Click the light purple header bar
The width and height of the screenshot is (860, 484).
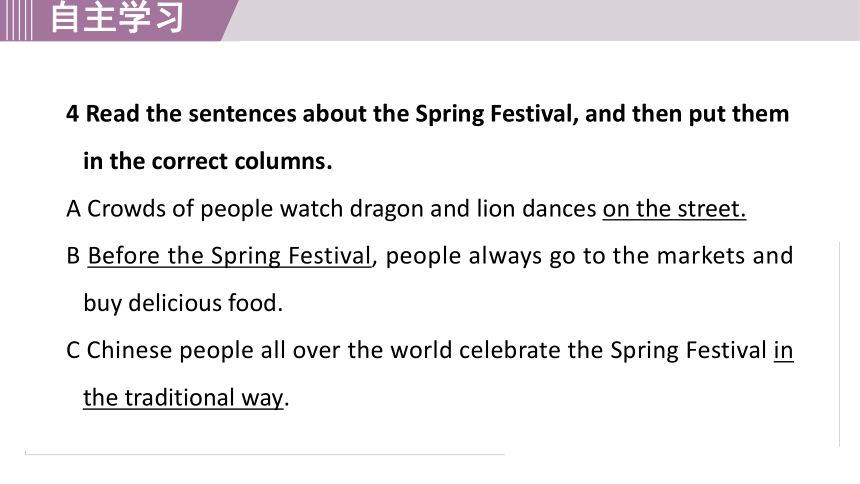pos(543,20)
